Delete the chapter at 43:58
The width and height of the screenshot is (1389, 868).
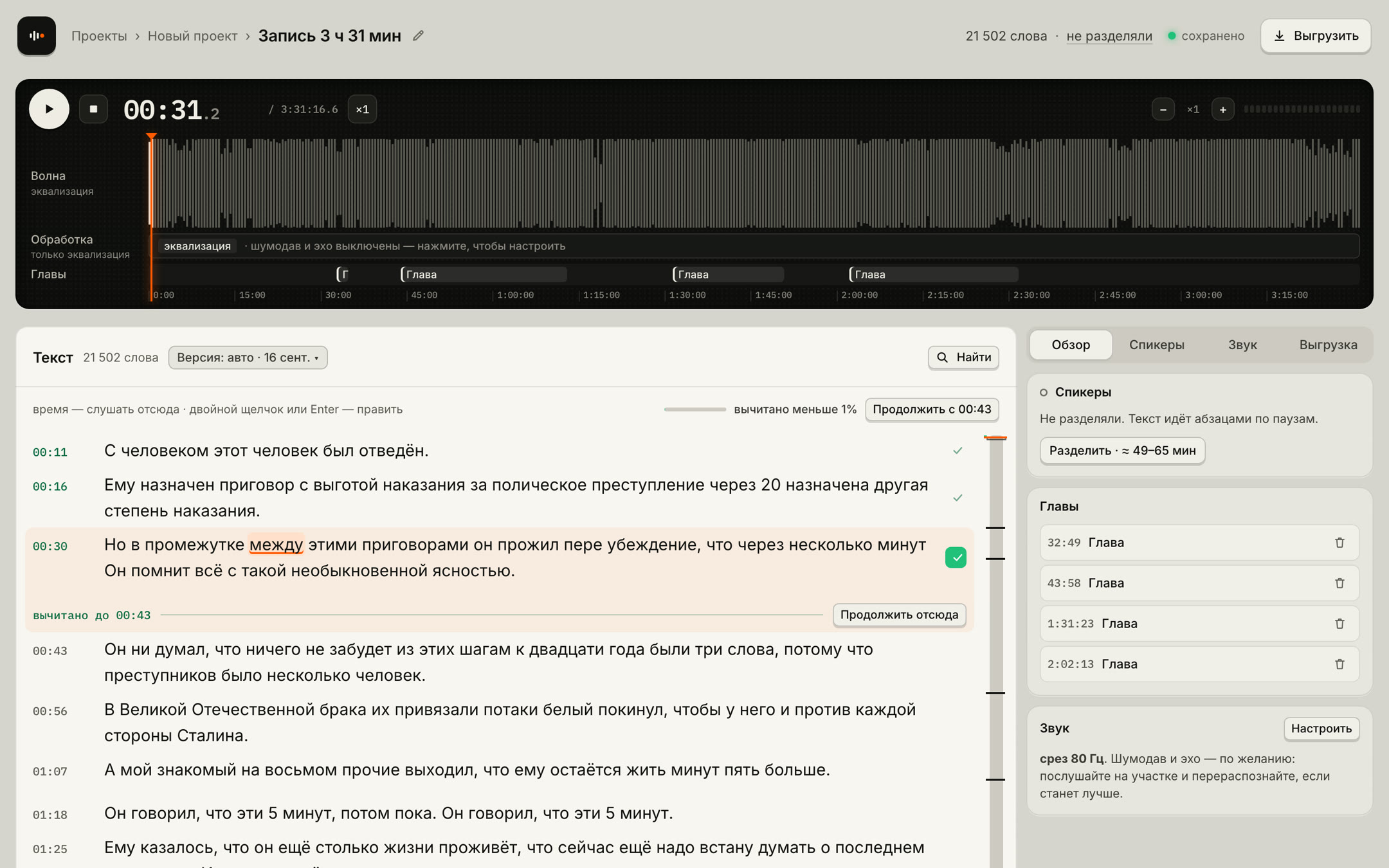point(1339,583)
